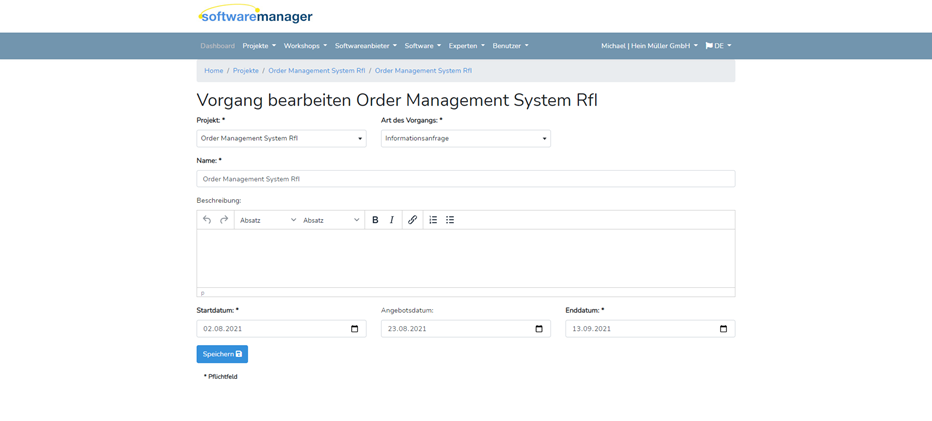Open the Workshops menu
Viewport: 932px width, 421px height.
306,46
